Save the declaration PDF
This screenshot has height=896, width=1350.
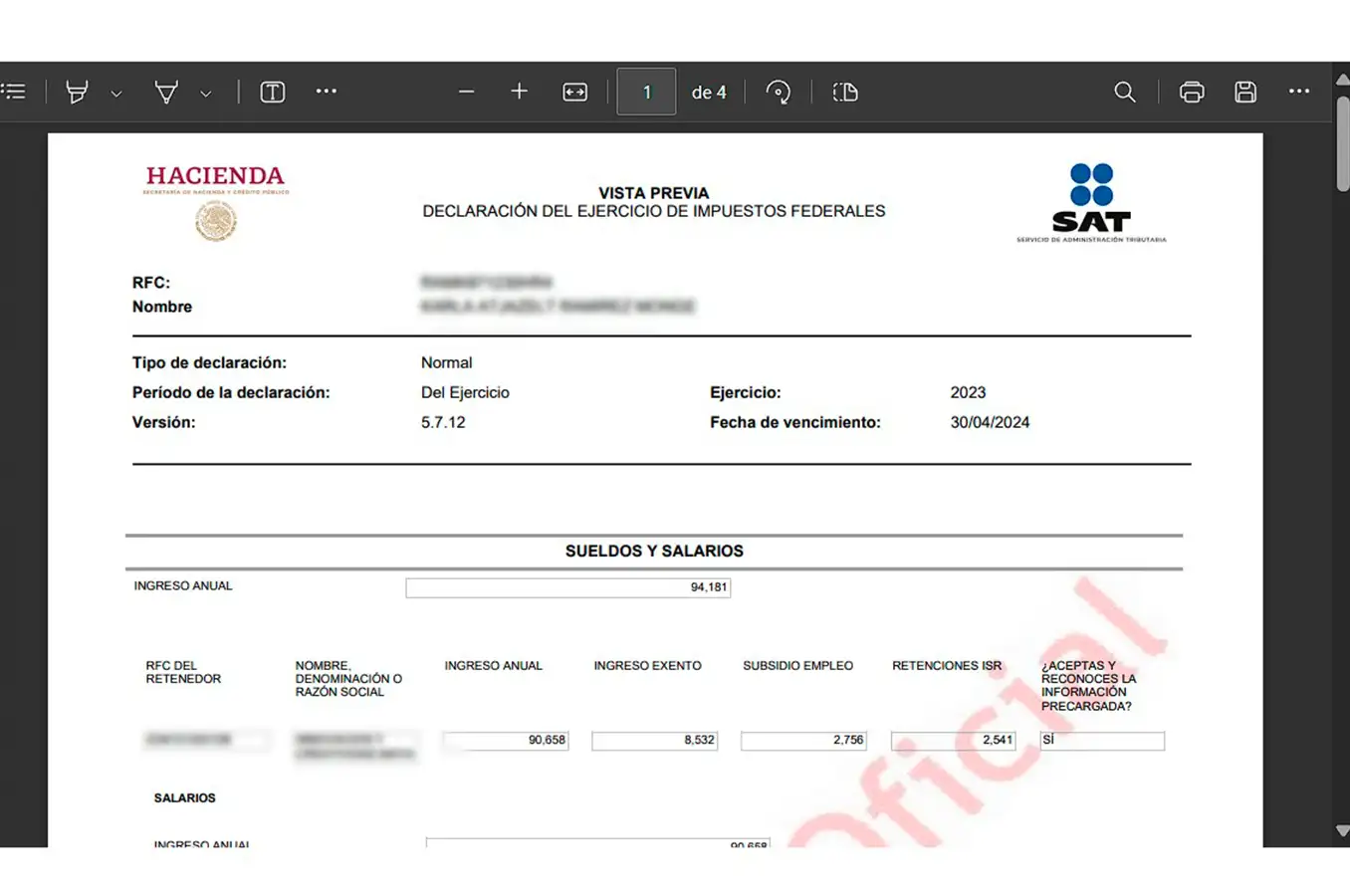click(x=1244, y=91)
